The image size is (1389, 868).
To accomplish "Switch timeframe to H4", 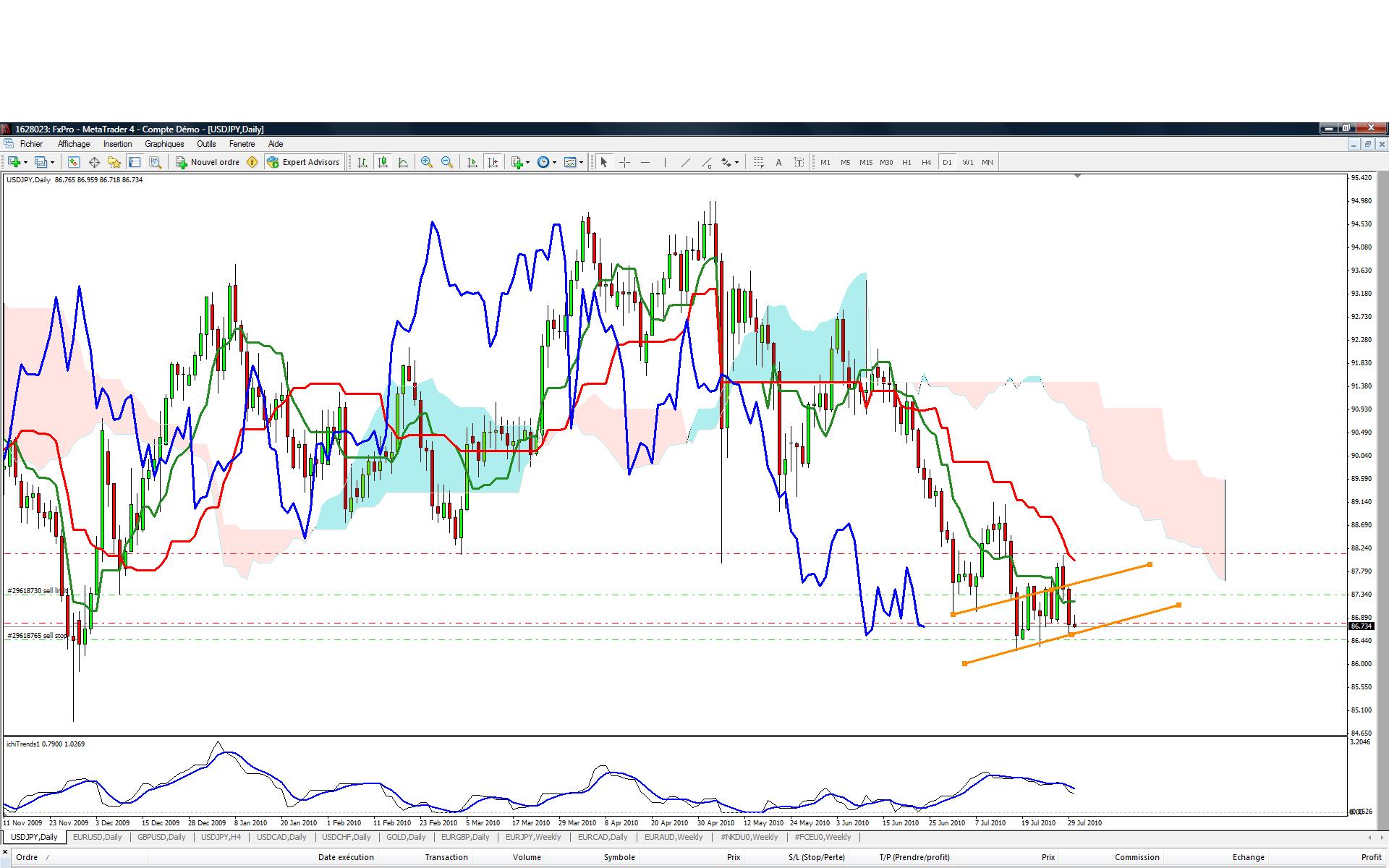I will click(926, 162).
